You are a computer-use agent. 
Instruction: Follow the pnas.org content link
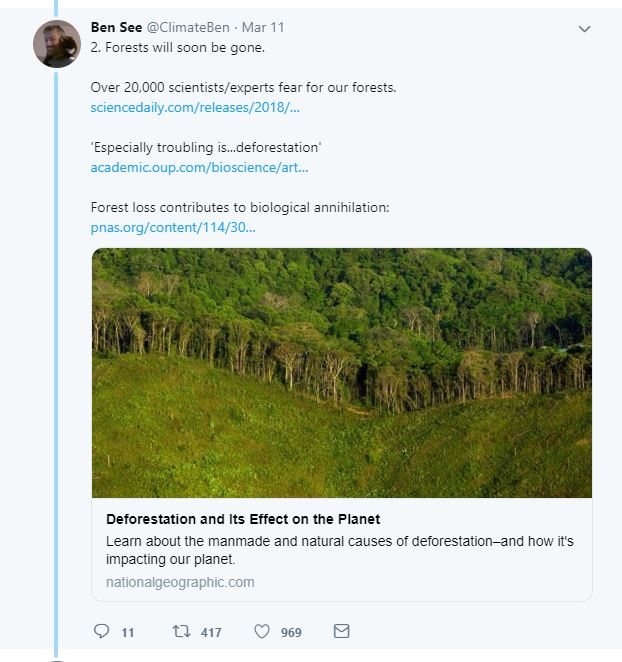tap(172, 227)
